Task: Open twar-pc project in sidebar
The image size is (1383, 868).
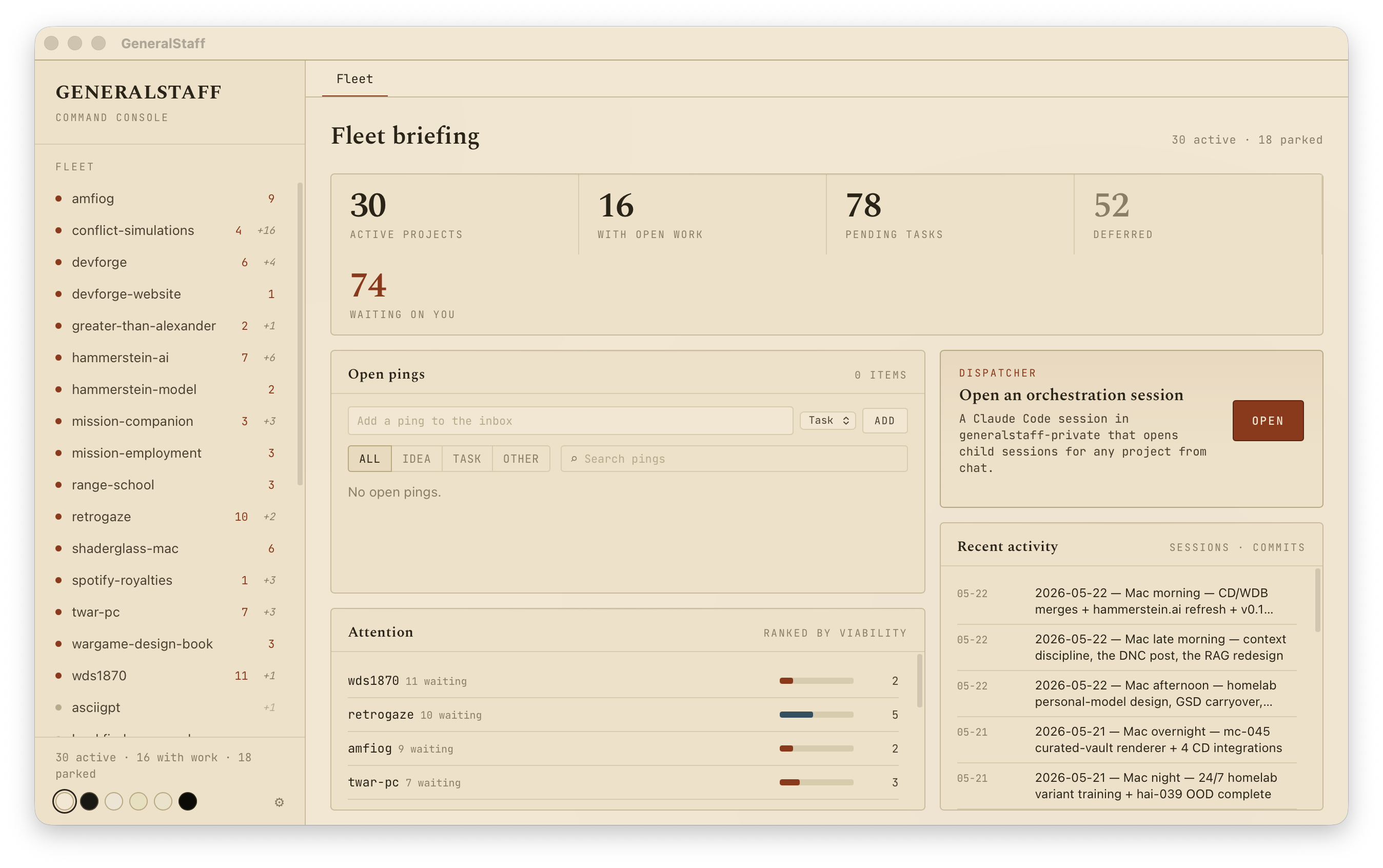Action: pyautogui.click(x=165, y=612)
